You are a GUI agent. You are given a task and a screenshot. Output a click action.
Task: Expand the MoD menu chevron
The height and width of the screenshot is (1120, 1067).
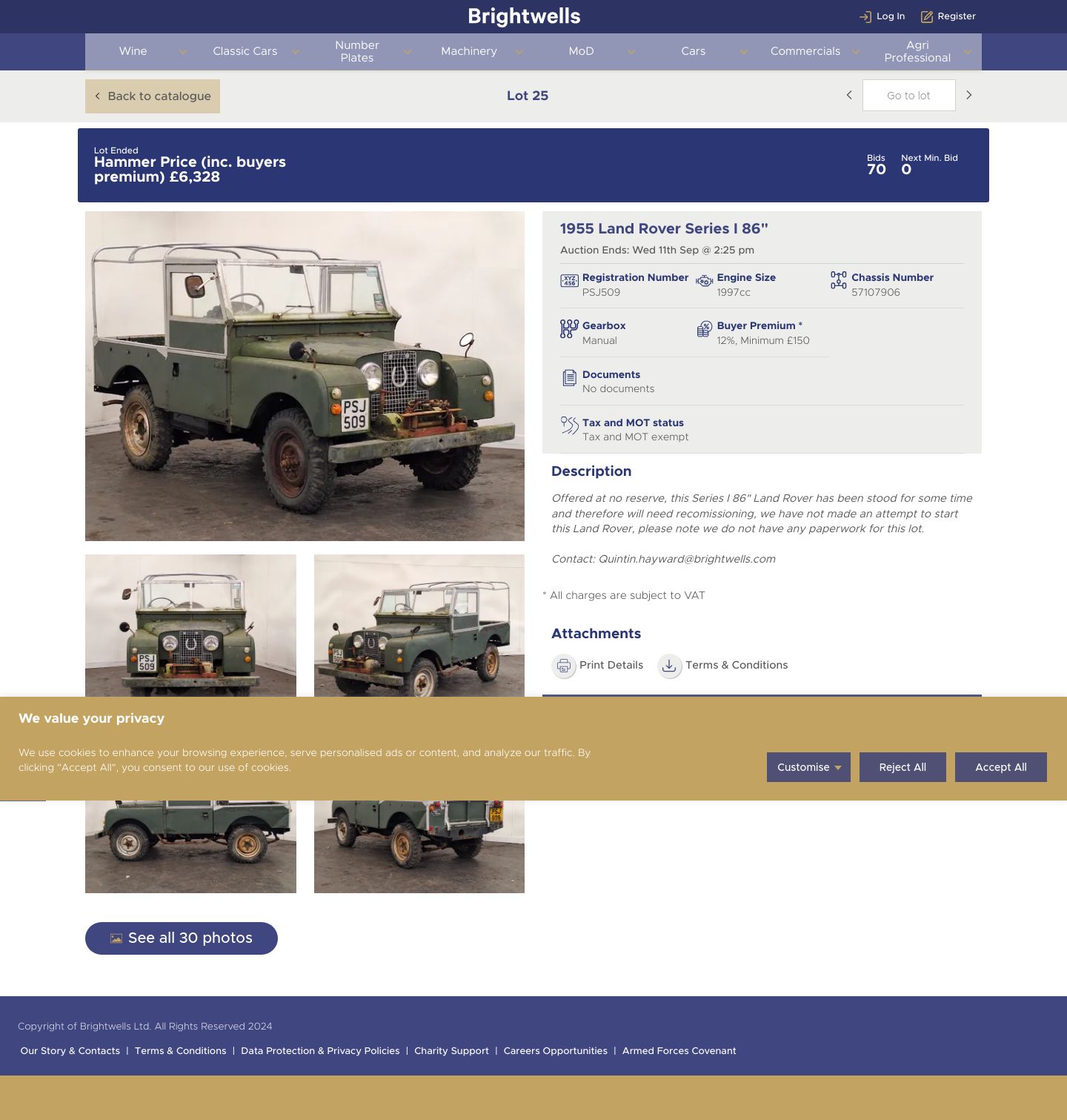[x=631, y=52]
